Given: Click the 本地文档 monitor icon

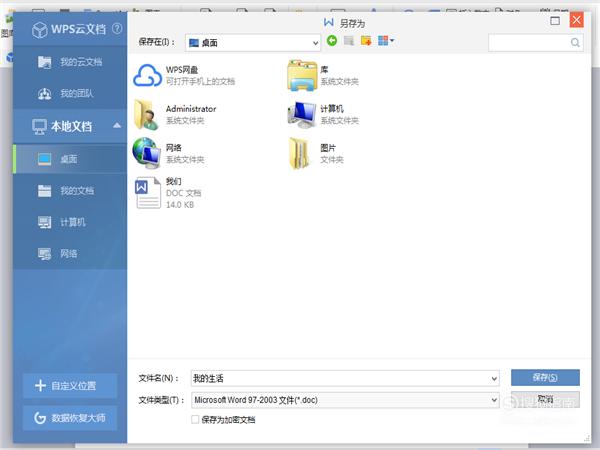Looking at the screenshot, I should coord(39,126).
